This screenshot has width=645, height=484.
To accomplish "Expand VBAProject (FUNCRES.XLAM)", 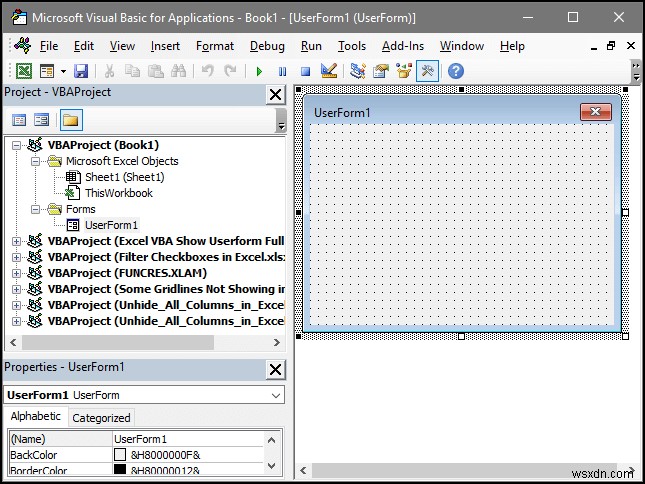I will pos(16,273).
